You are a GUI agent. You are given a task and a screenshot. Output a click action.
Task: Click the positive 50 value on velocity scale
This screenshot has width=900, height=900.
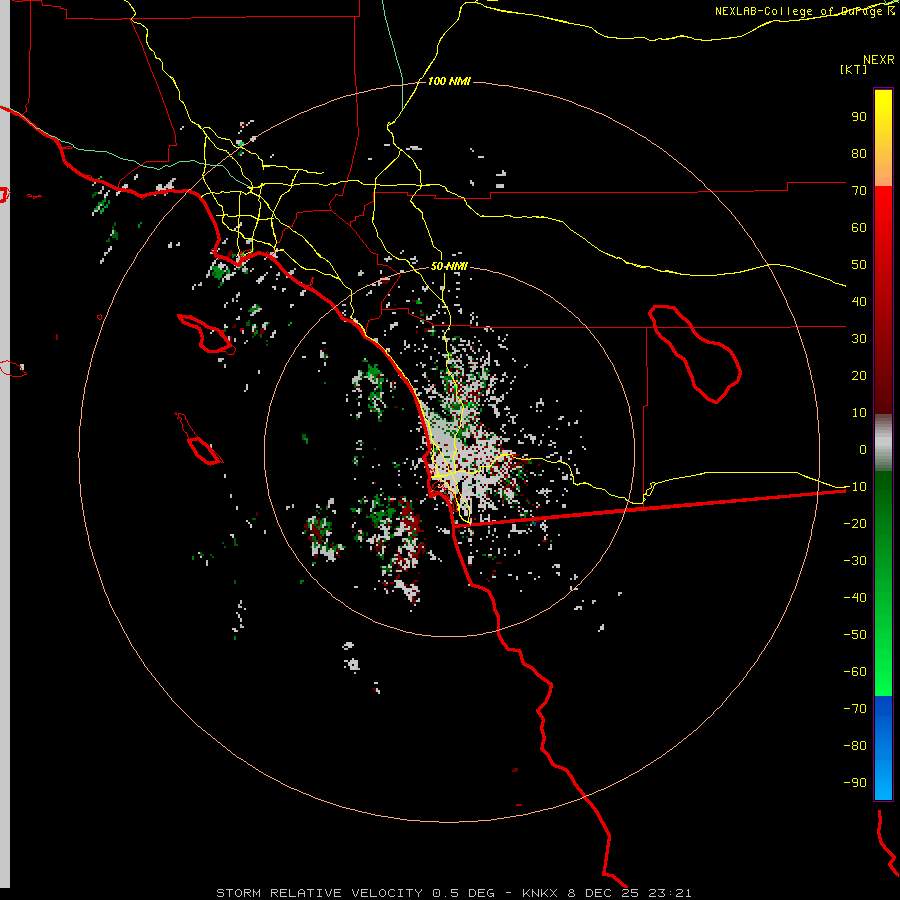pyautogui.click(x=859, y=265)
